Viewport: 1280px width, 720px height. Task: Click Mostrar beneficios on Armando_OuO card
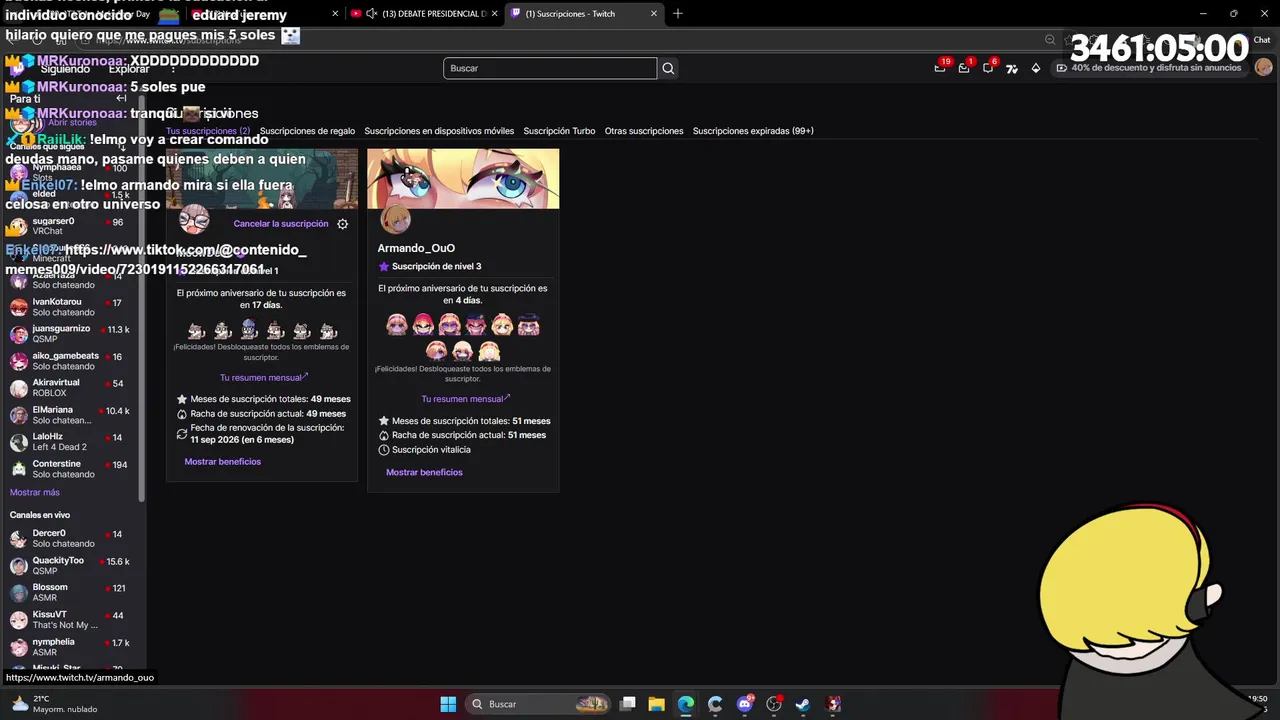pyautogui.click(x=424, y=472)
